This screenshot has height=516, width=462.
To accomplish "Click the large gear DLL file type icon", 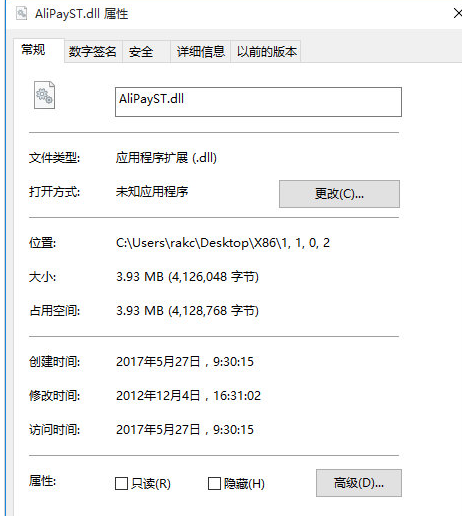I will coord(44,95).
